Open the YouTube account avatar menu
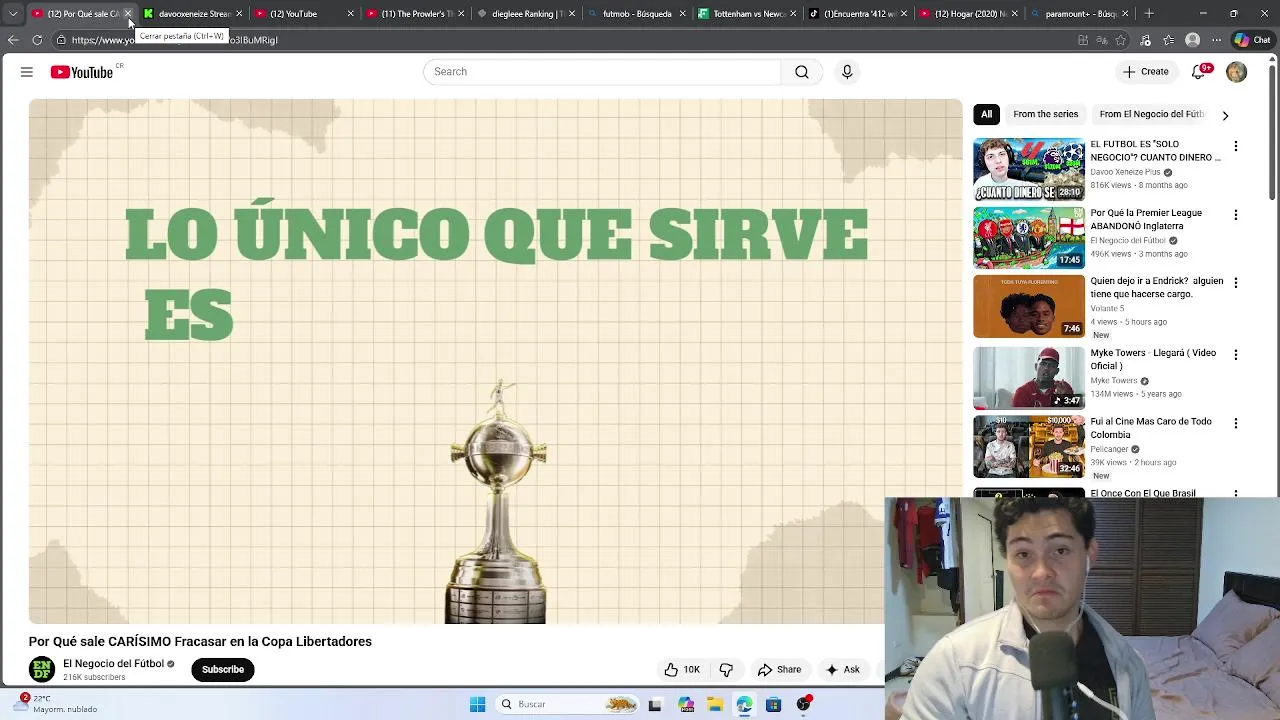Image resolution: width=1280 pixels, height=720 pixels. coord(1237,72)
